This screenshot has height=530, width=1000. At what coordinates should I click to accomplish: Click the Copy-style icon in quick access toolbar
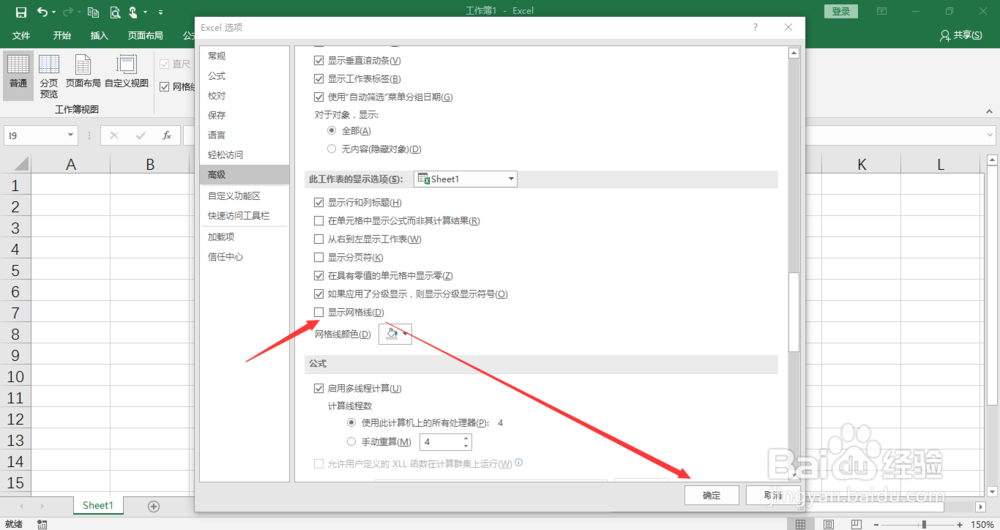93,12
